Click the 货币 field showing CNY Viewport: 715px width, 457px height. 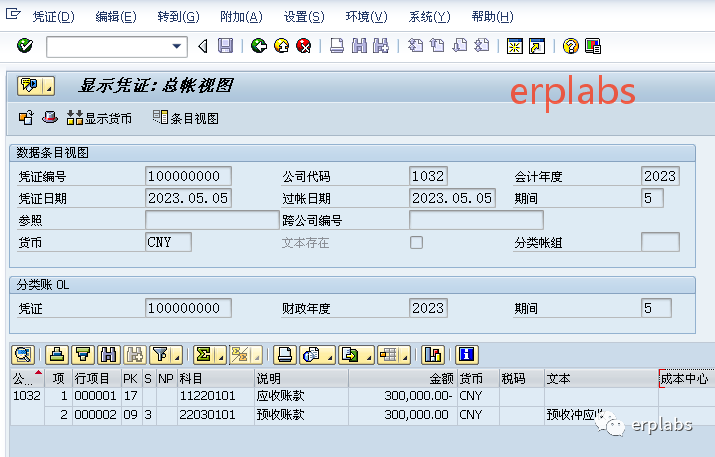[168, 242]
